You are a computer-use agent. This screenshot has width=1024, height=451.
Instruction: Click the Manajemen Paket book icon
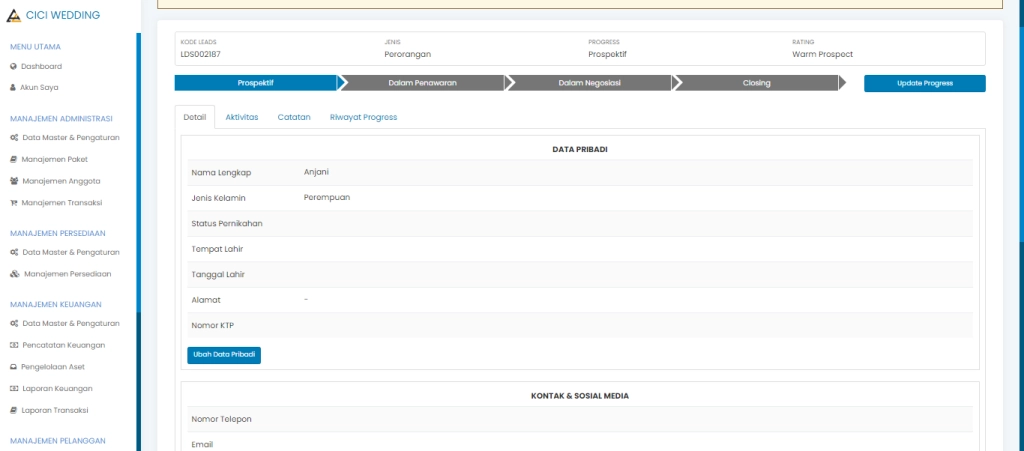coord(14,159)
